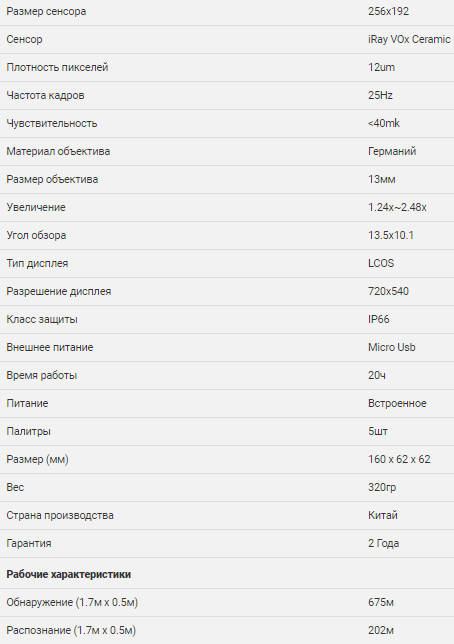Select the 'Германий' lens material value
Image resolution: width=454 pixels, height=644 pixels.
click(392, 151)
